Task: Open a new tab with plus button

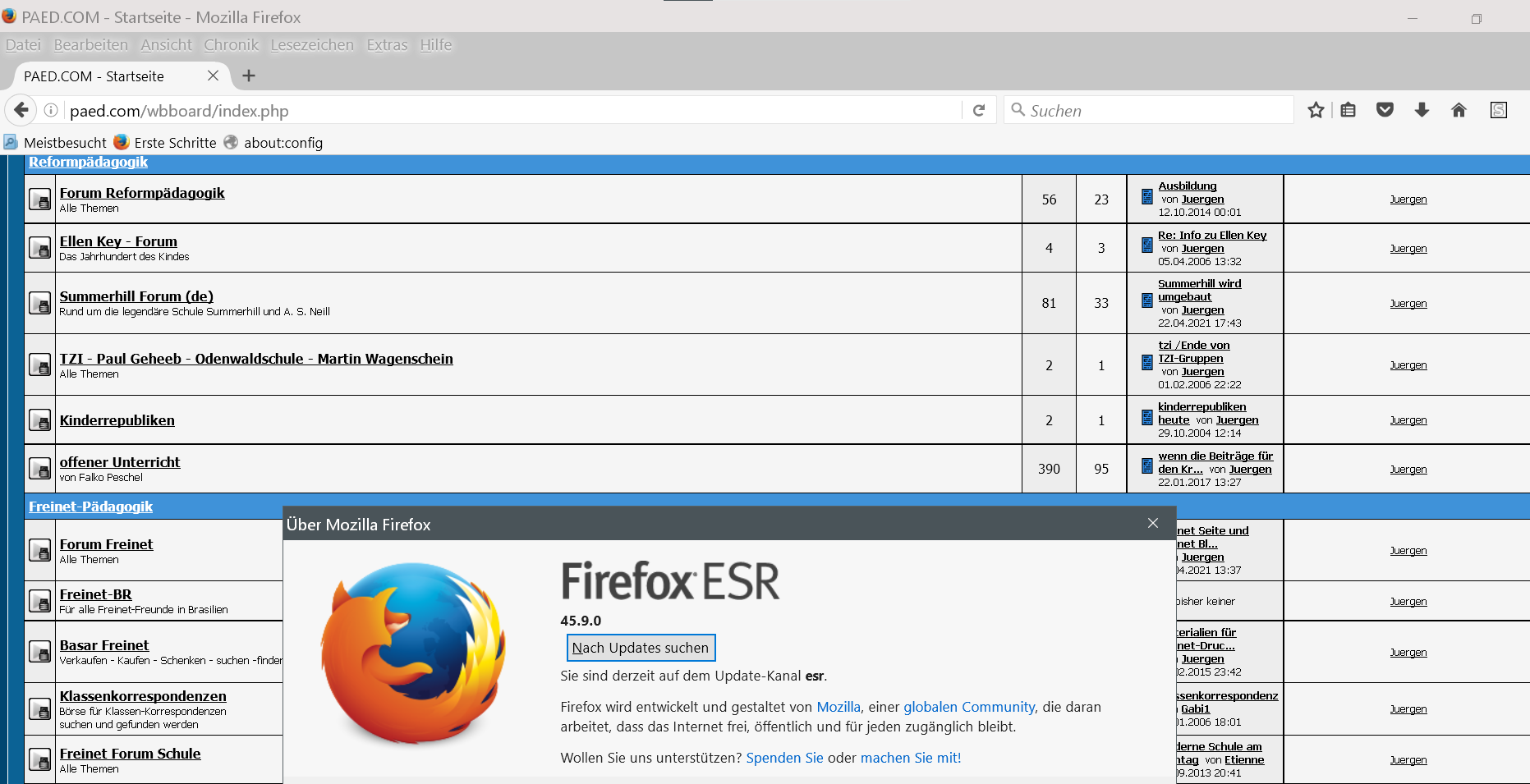Action: 249,76
